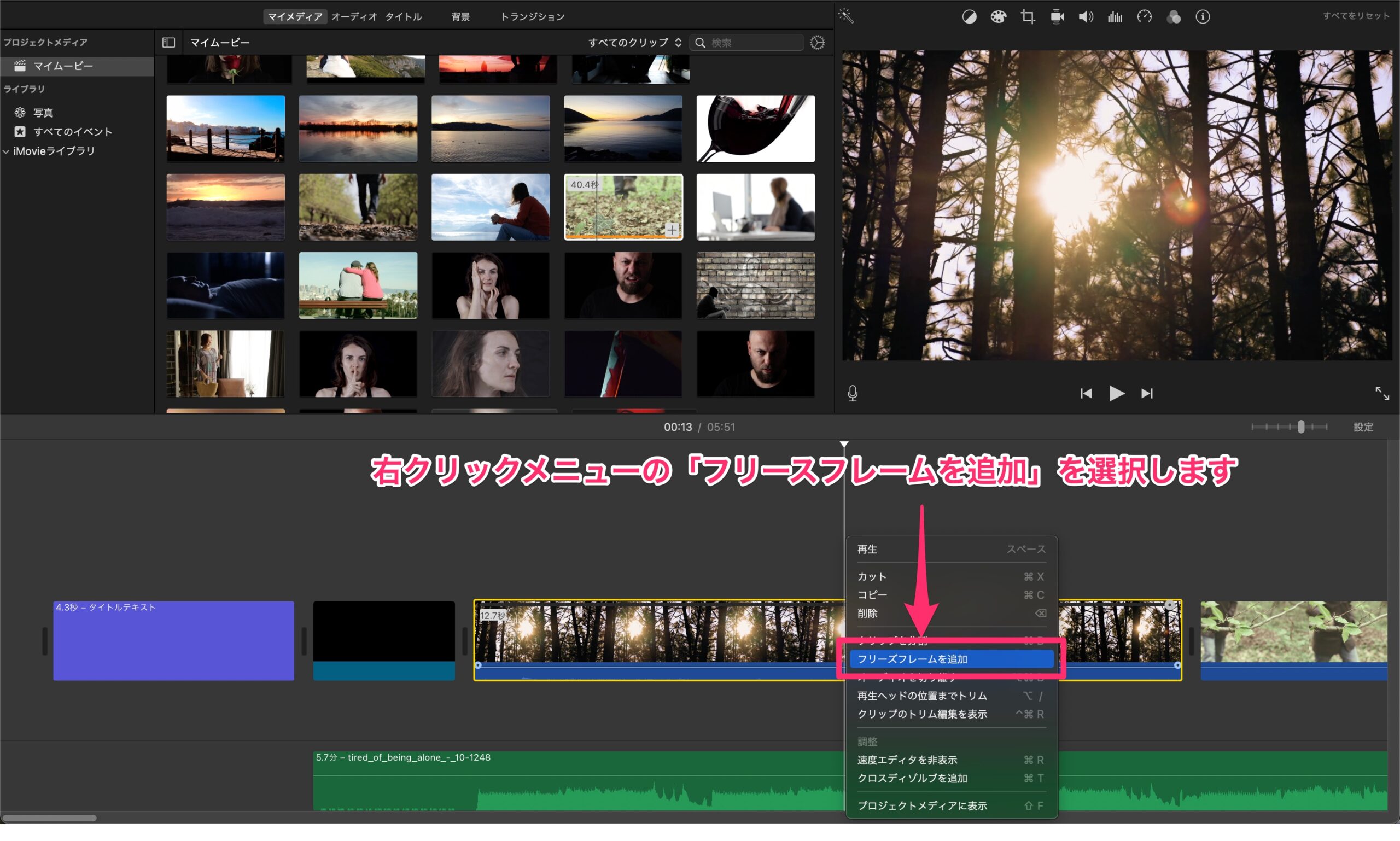1400x841 pixels.
Task: Switch to the トランジション tab
Action: (532, 17)
